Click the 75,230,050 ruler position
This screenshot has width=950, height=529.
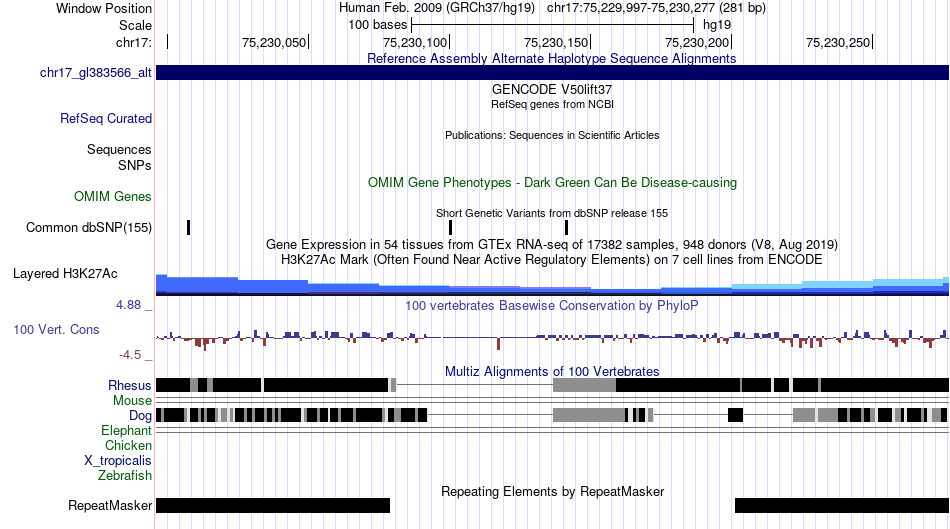[274, 42]
